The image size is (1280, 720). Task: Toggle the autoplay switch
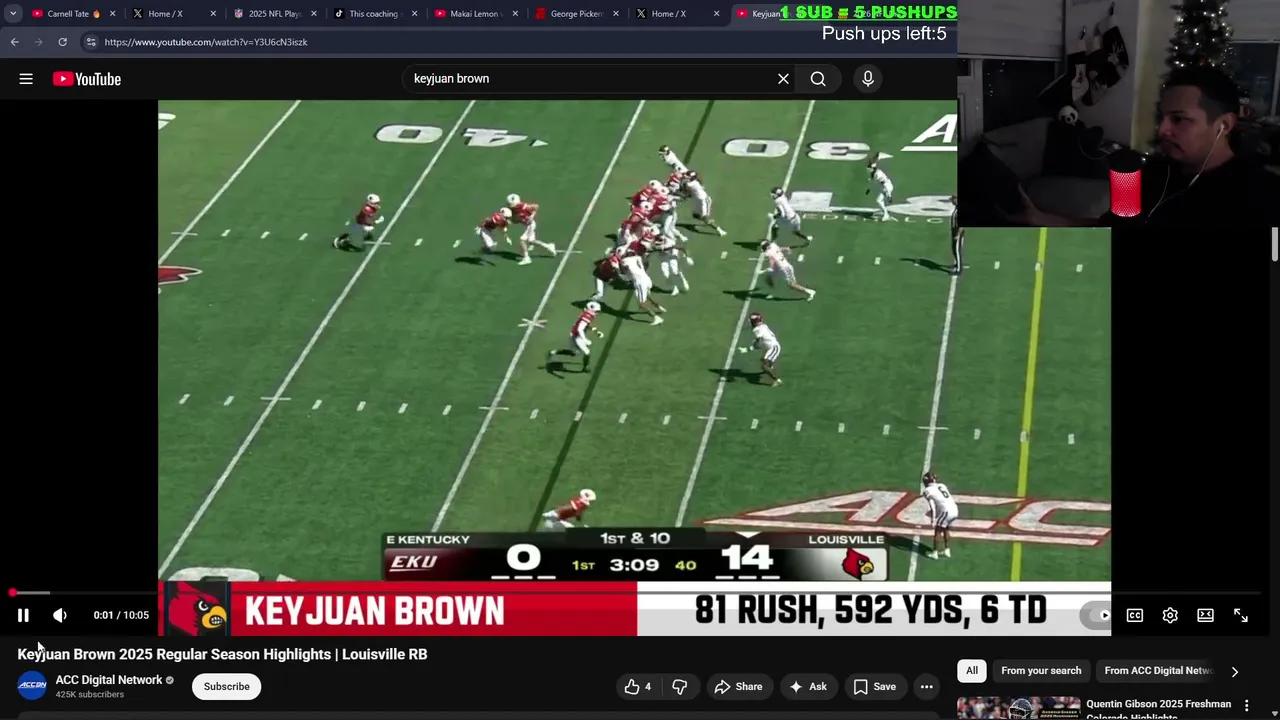(x=1097, y=615)
